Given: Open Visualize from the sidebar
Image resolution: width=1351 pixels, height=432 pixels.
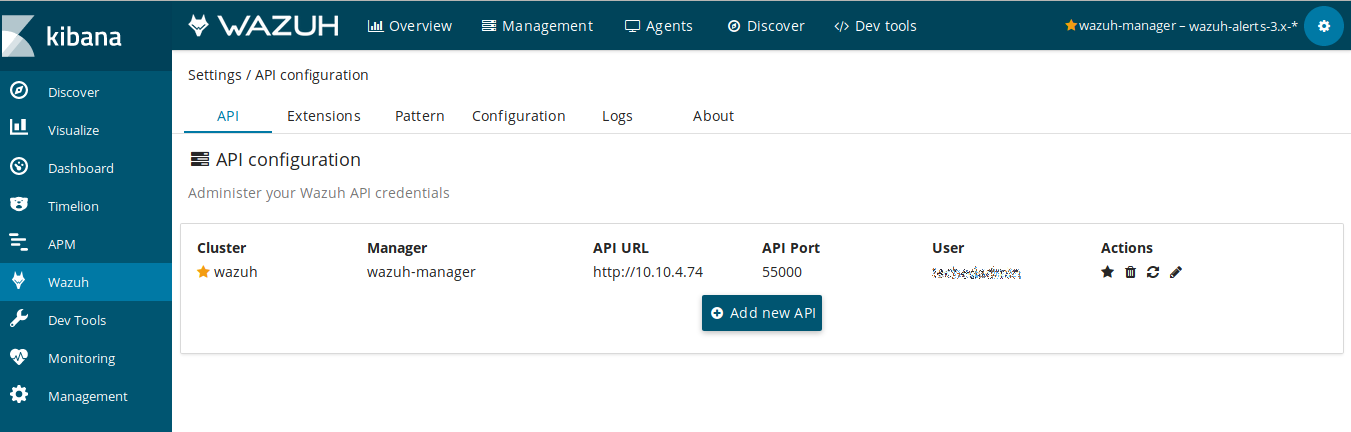Looking at the screenshot, I should point(73,130).
